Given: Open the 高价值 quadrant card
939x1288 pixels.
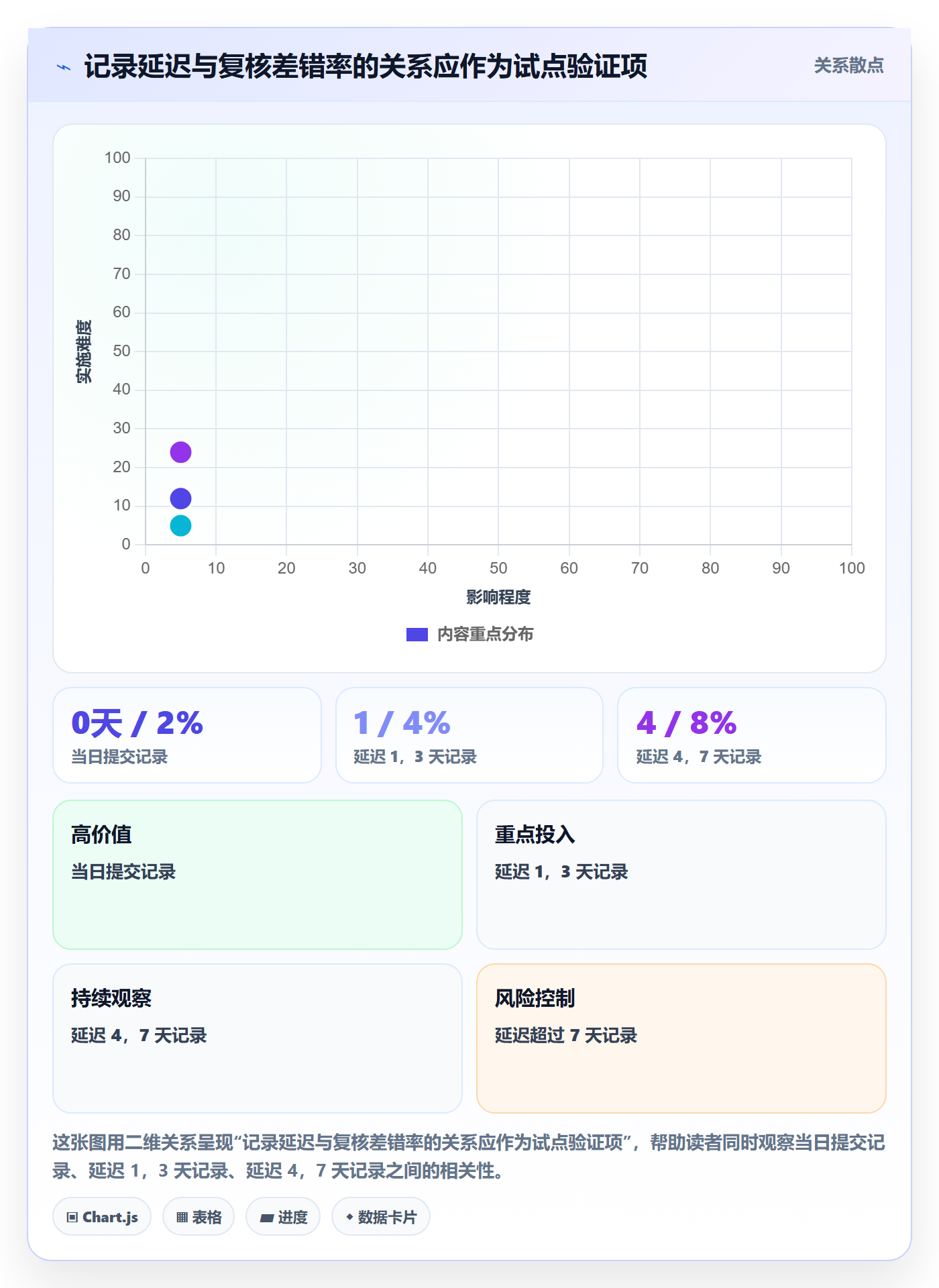Looking at the screenshot, I should pos(258,875).
